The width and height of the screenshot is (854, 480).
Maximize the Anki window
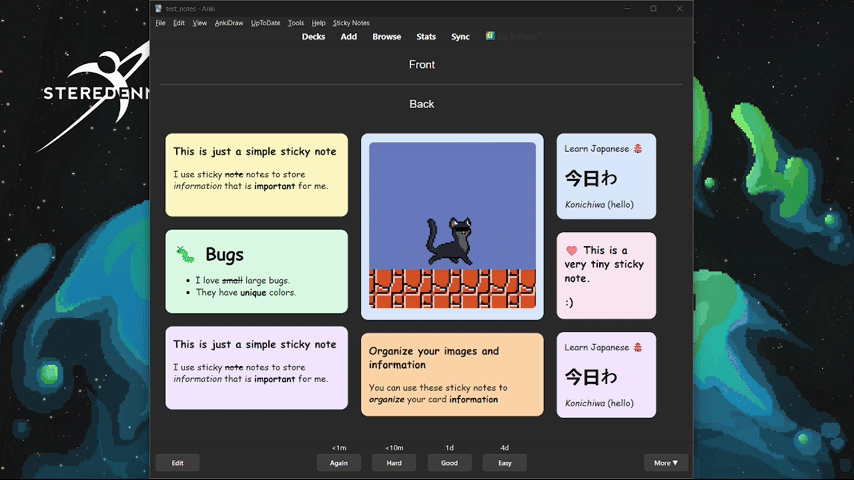click(653, 9)
